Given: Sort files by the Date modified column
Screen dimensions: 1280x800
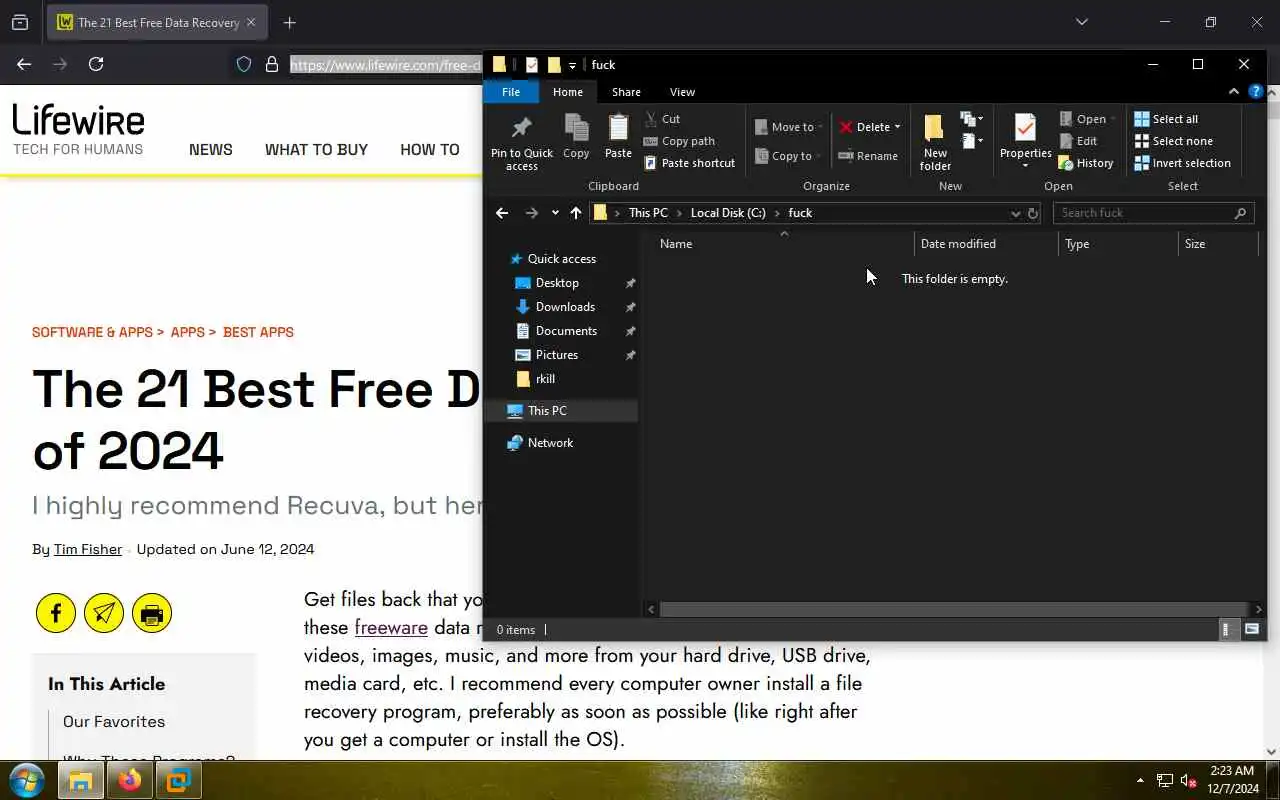Looking at the screenshot, I should (x=958, y=244).
